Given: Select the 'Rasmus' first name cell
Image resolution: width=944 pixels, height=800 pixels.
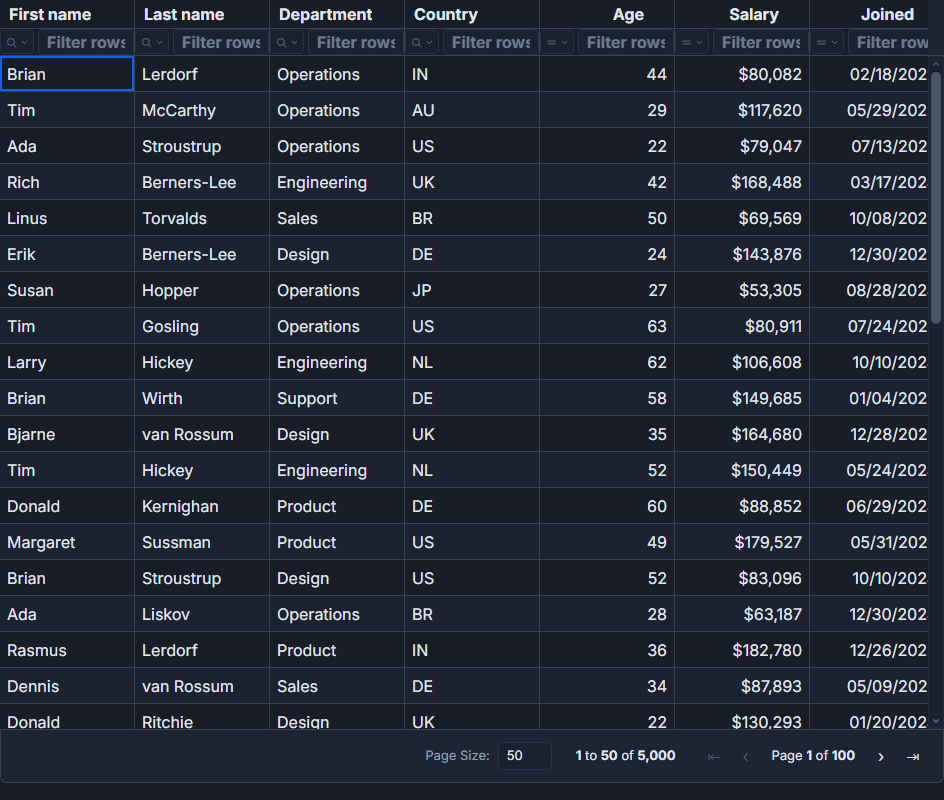Looking at the screenshot, I should point(67,650).
